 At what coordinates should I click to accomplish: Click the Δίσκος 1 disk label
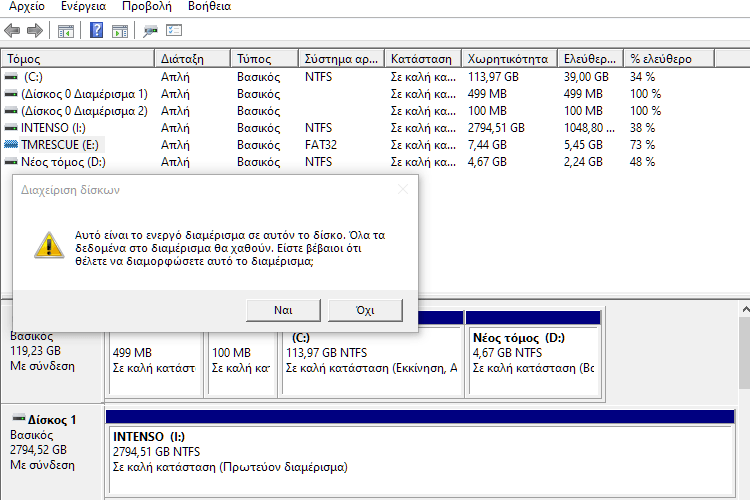[x=52, y=420]
